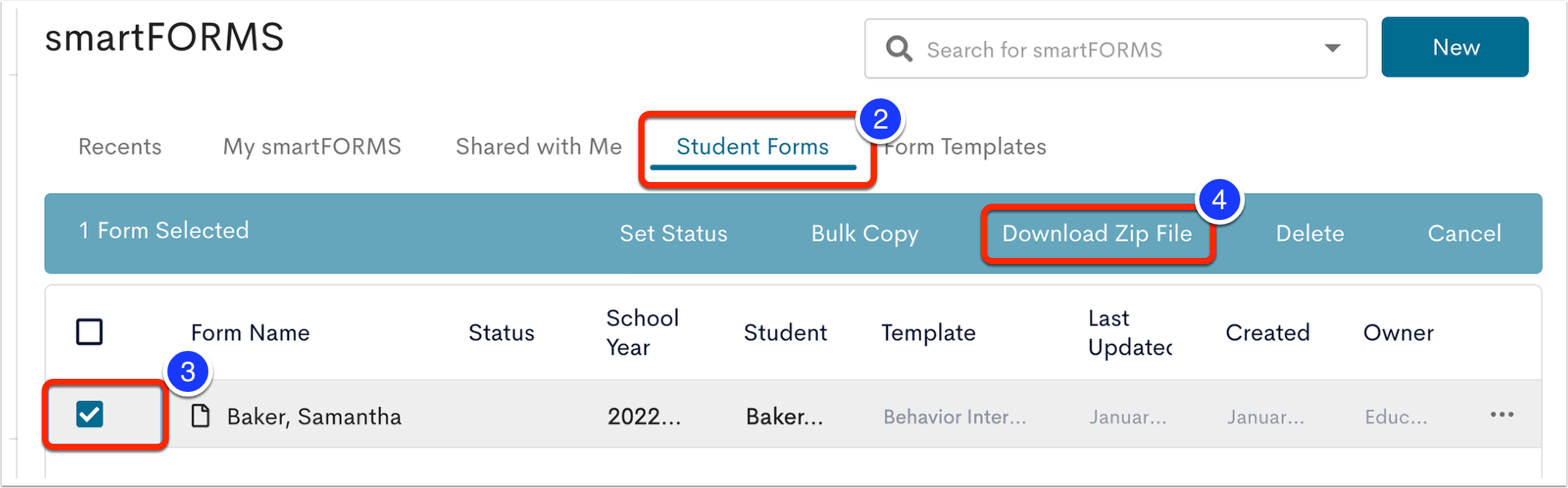Uncheck the Baker, Samantha row checkbox
The width and height of the screenshot is (1568, 488).
(x=90, y=414)
